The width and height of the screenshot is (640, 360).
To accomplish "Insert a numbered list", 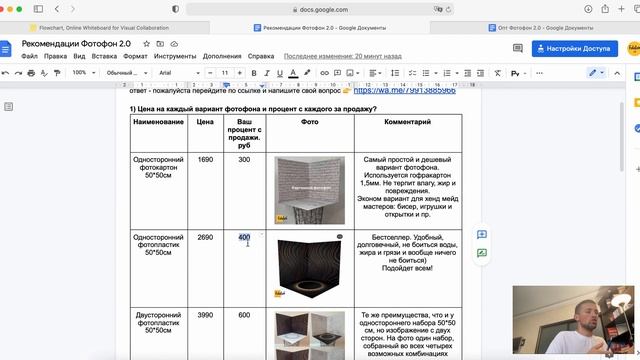I will pyautogui.click(x=447, y=73).
